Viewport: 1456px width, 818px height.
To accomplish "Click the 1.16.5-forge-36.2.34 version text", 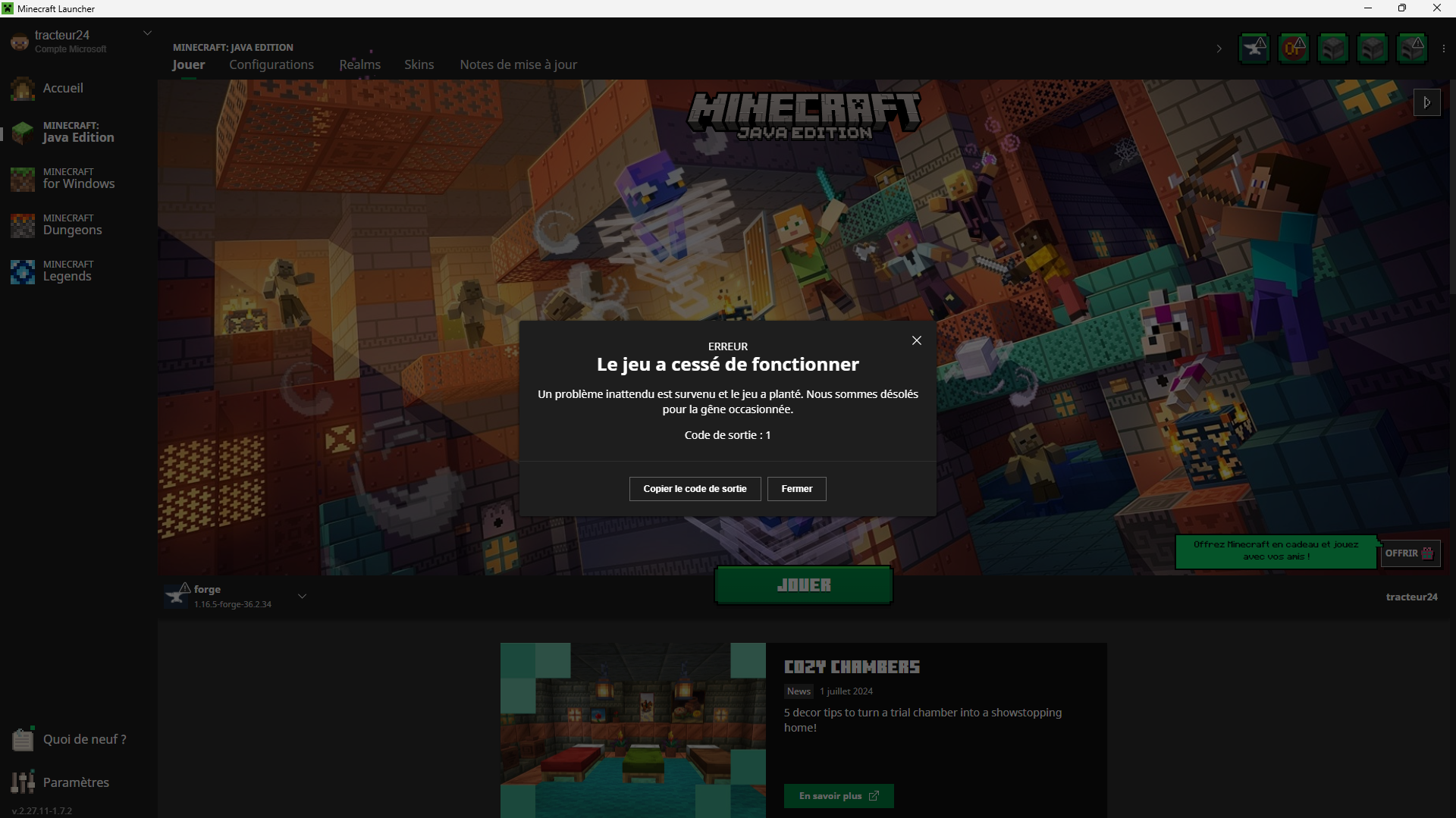I will click(233, 604).
